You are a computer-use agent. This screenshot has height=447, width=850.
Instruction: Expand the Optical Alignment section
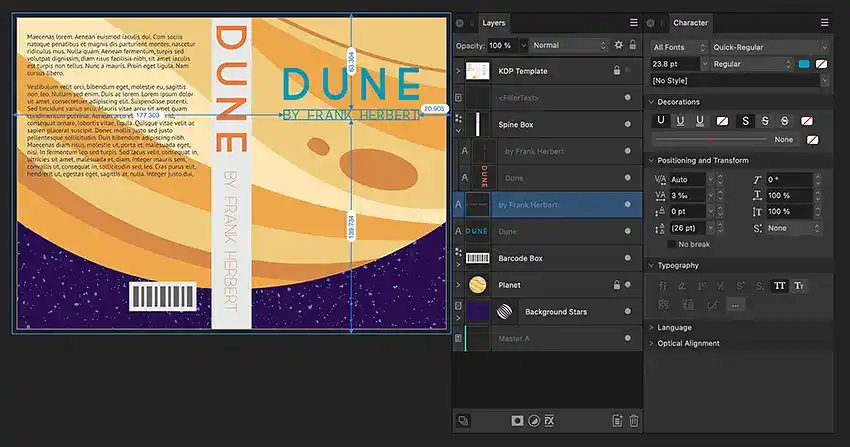click(x=652, y=343)
